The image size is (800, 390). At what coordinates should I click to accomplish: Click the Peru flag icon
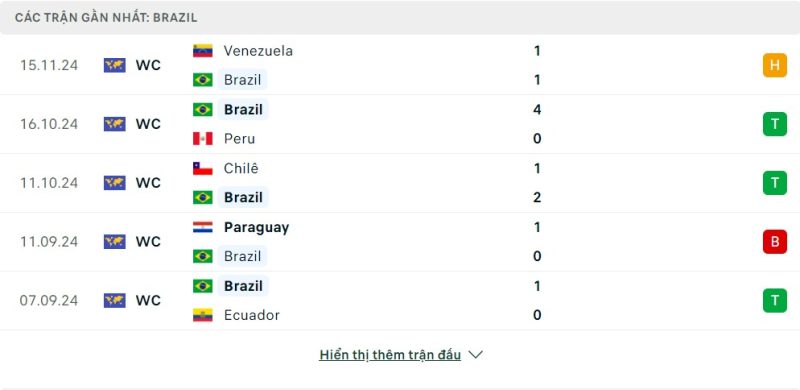pyautogui.click(x=203, y=139)
